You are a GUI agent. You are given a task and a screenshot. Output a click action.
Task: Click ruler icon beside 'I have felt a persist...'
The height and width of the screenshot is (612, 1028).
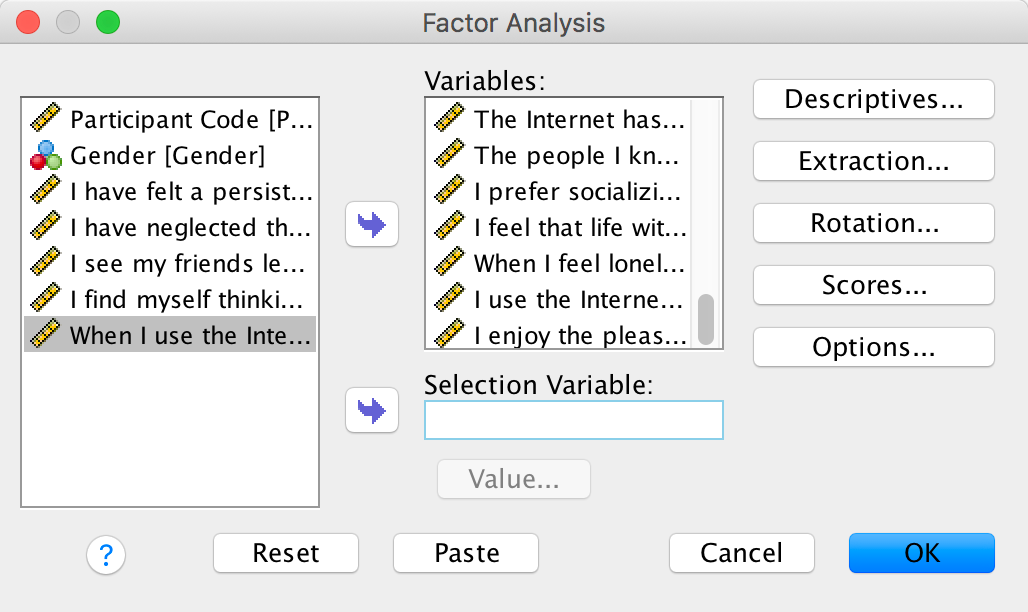coord(46,192)
